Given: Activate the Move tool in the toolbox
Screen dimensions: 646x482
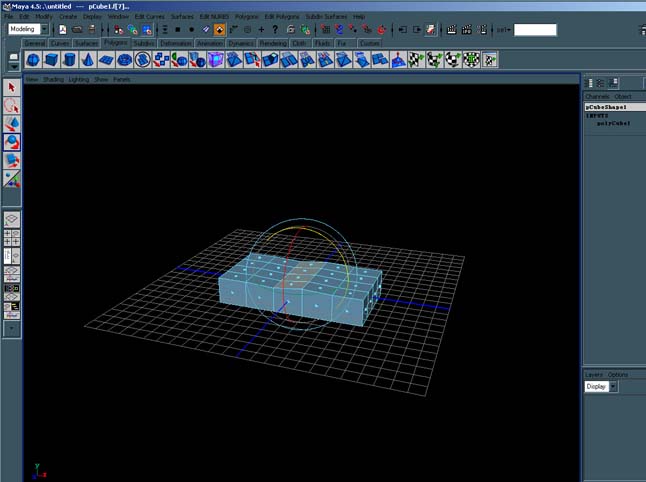Looking at the screenshot, I should 12,124.
